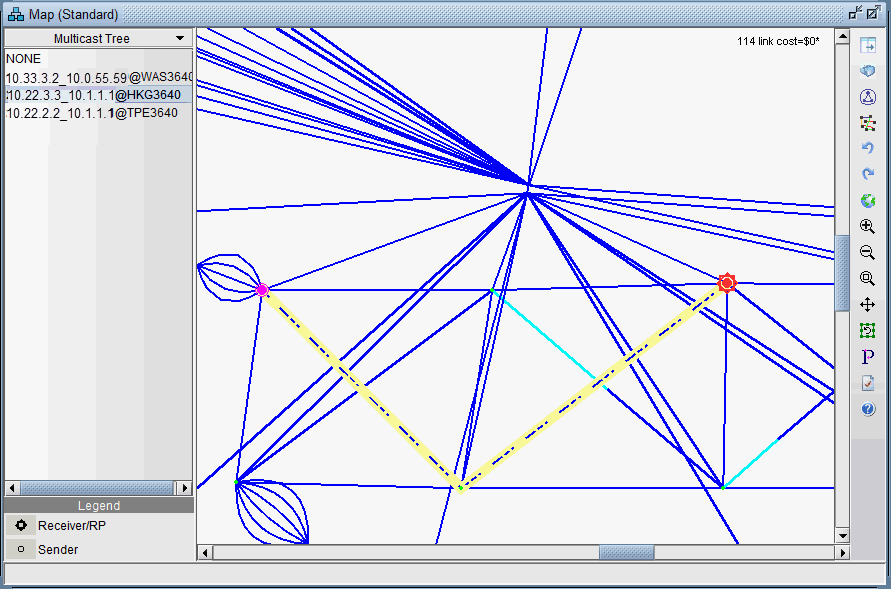Image resolution: width=891 pixels, height=589 pixels.
Task: Click the red receiver node on map
Action: click(x=727, y=283)
